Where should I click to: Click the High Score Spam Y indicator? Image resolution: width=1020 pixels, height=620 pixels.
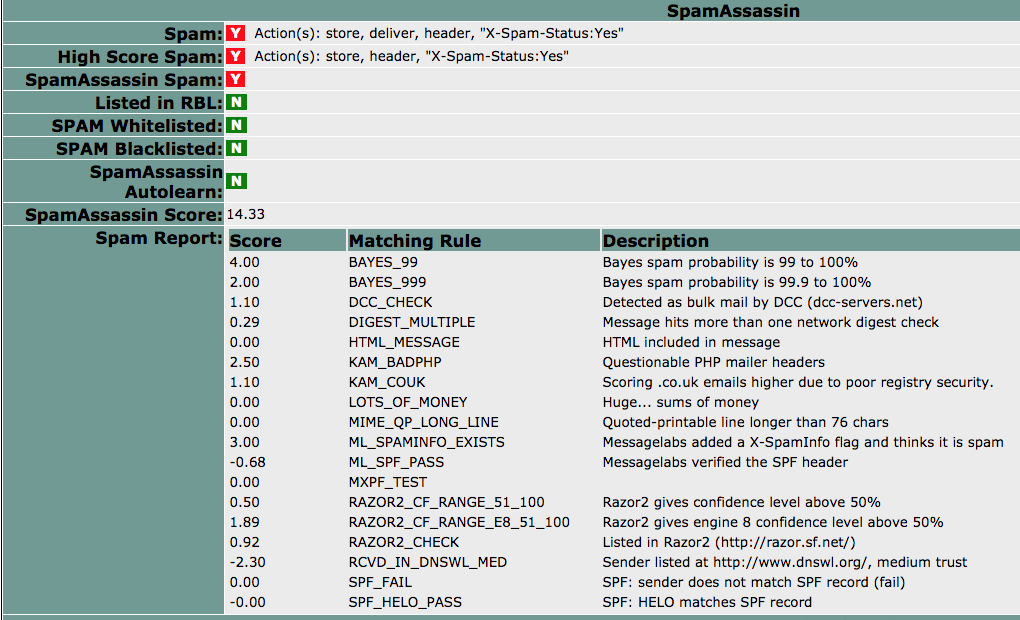[236, 56]
